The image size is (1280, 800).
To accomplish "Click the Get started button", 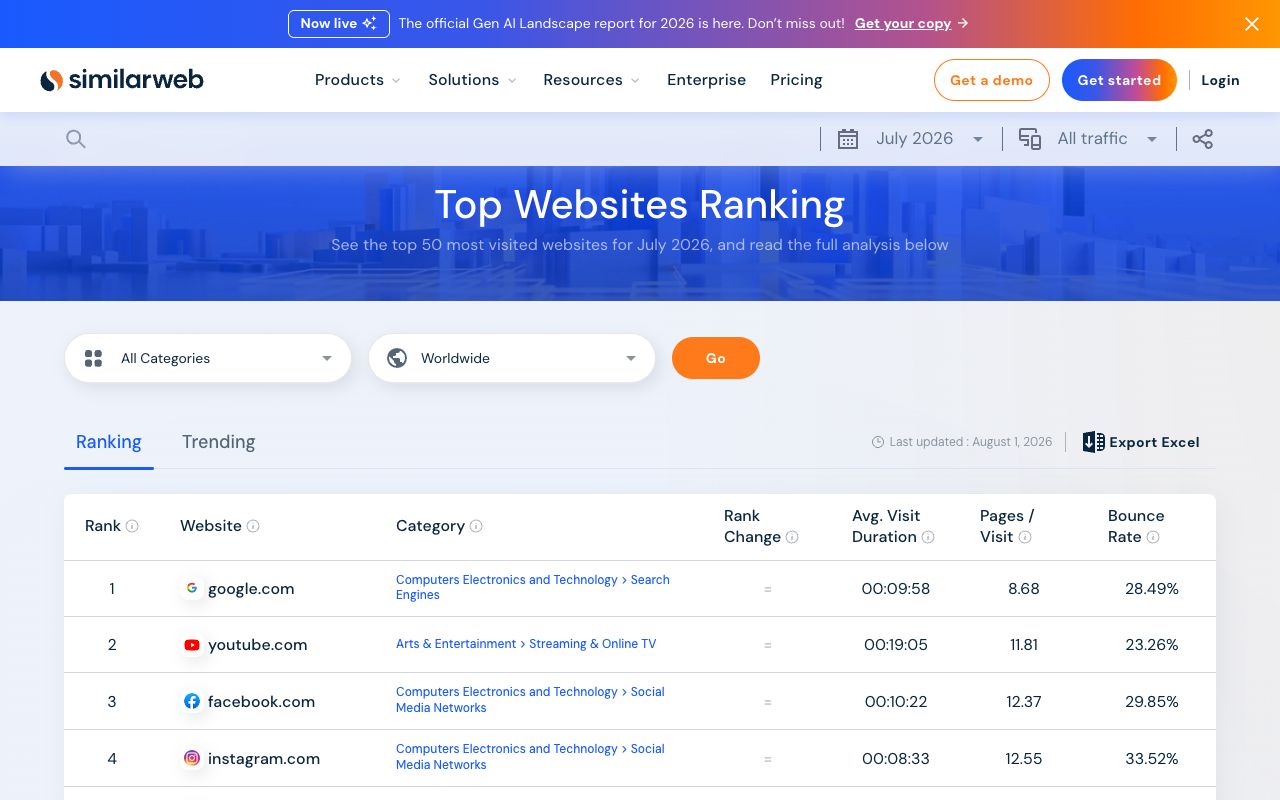I will coord(1119,80).
